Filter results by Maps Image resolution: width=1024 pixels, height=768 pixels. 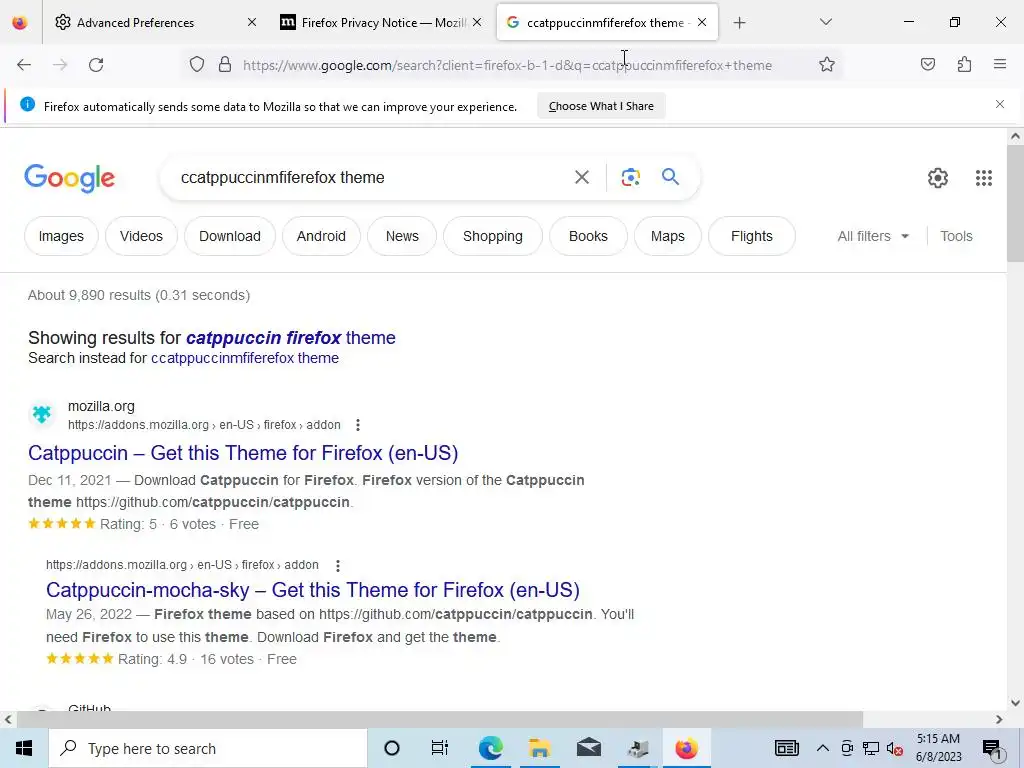[x=668, y=236]
